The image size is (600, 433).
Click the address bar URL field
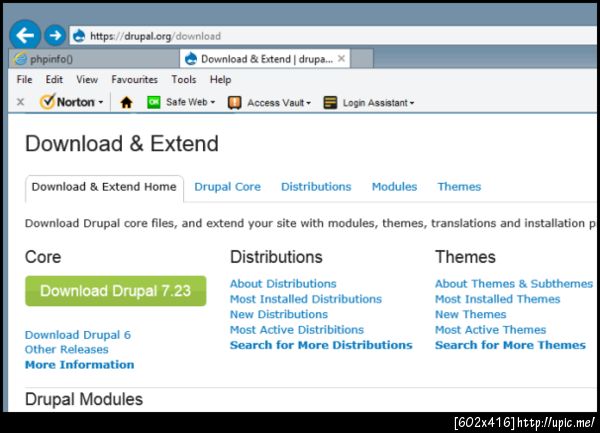coord(333,36)
